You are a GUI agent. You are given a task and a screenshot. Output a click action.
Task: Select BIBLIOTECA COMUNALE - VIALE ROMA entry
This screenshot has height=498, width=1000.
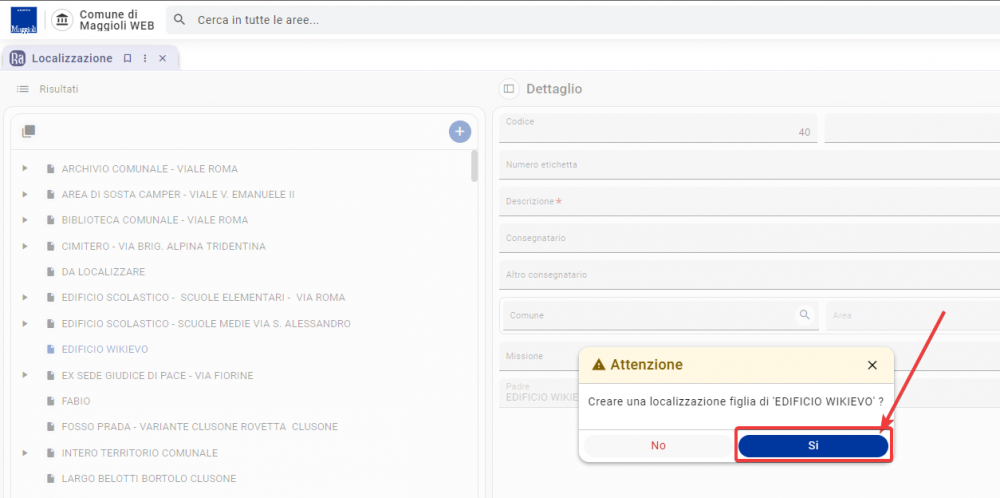coord(155,220)
